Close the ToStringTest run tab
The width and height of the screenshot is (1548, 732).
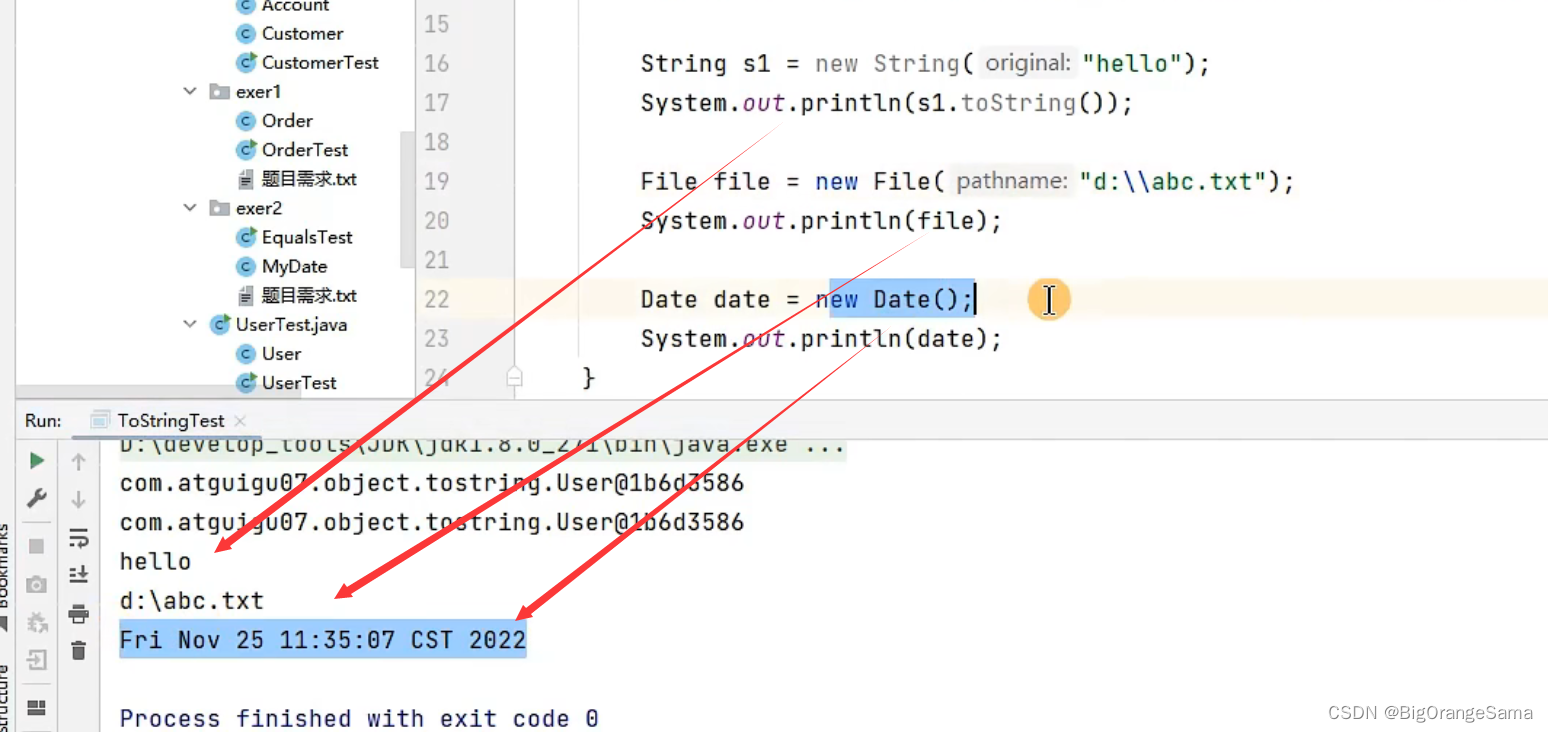[240, 421]
